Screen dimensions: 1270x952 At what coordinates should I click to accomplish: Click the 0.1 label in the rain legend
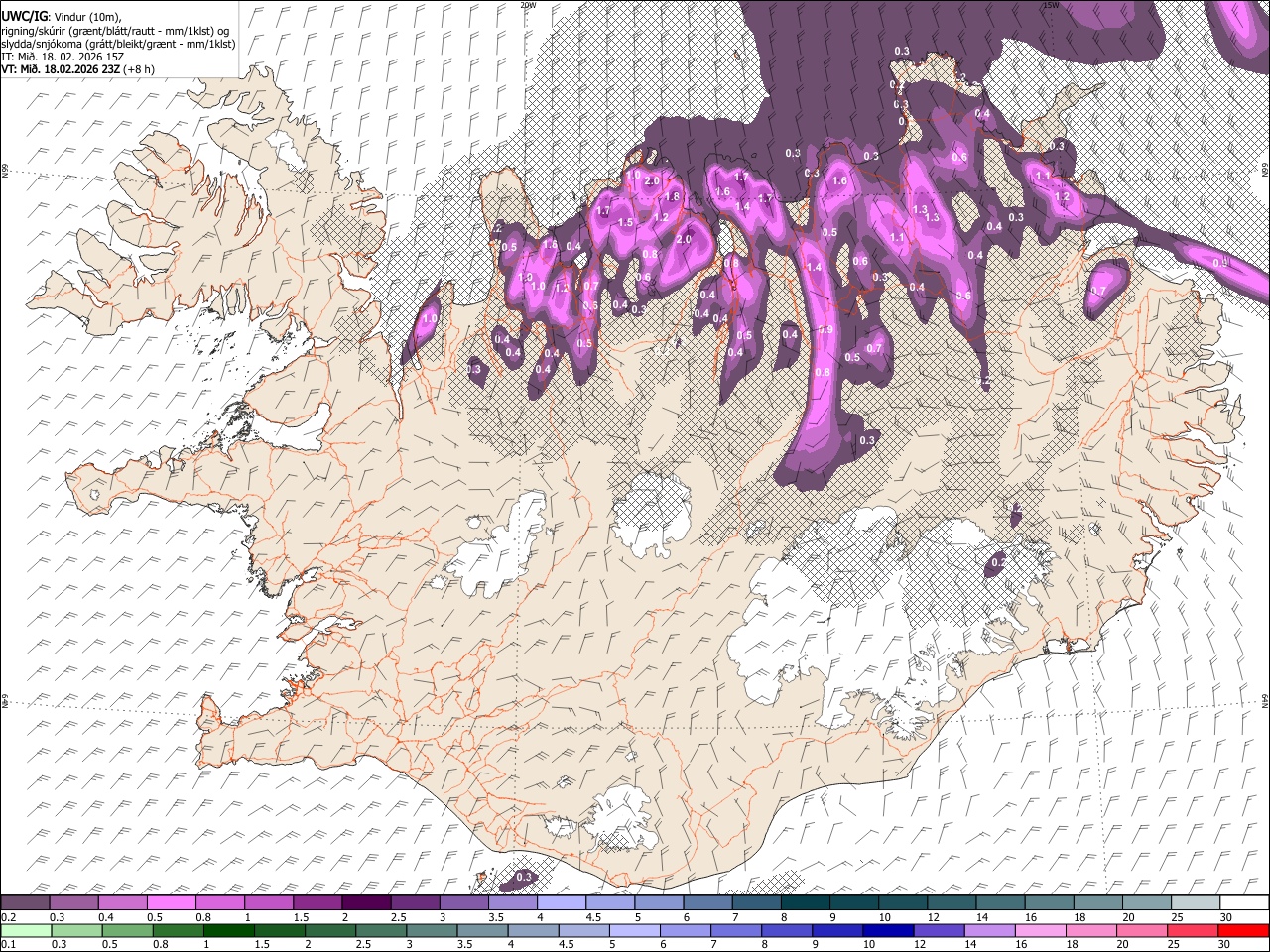pyautogui.click(x=6, y=945)
